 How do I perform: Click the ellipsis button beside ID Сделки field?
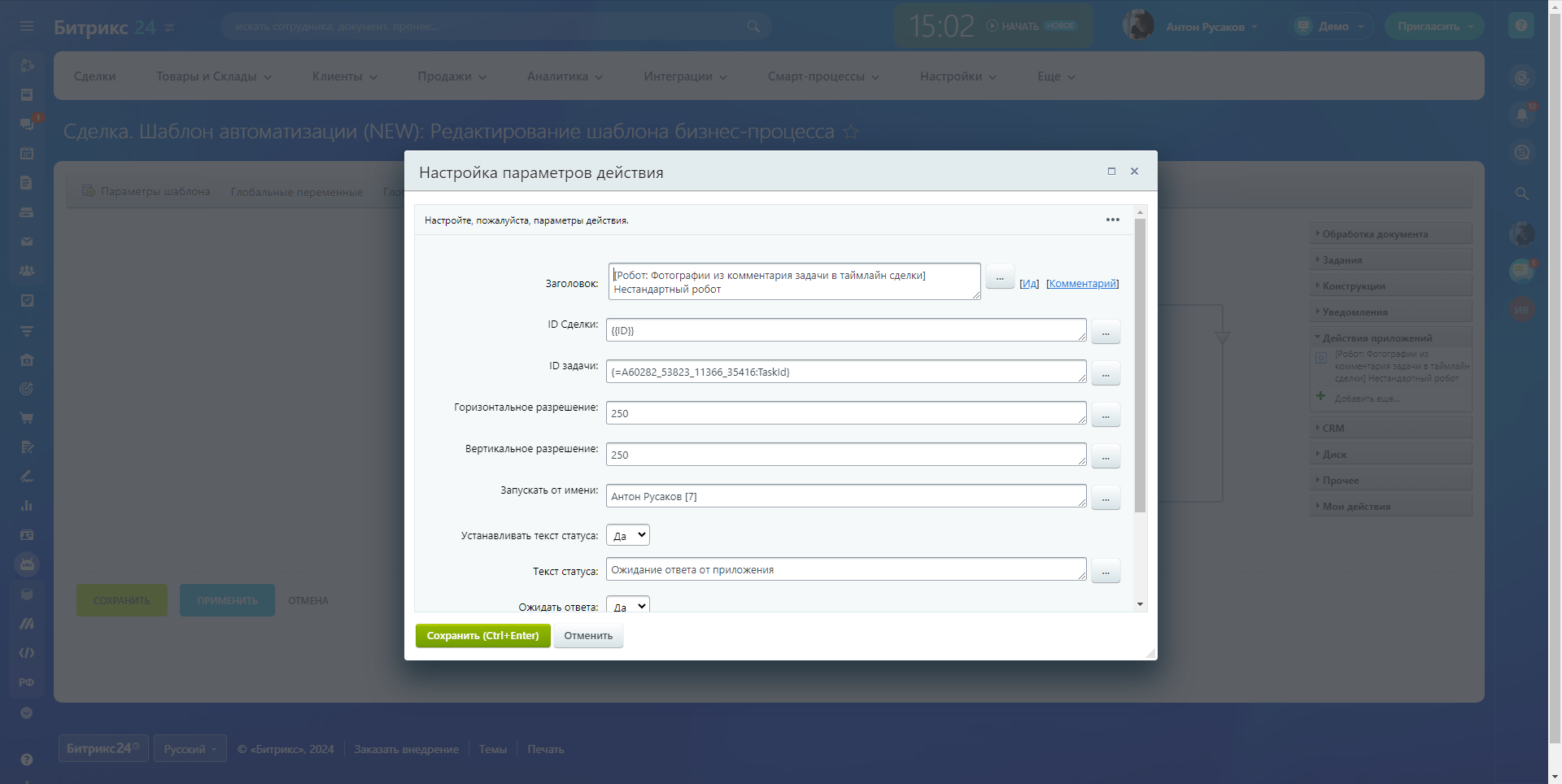(1106, 332)
